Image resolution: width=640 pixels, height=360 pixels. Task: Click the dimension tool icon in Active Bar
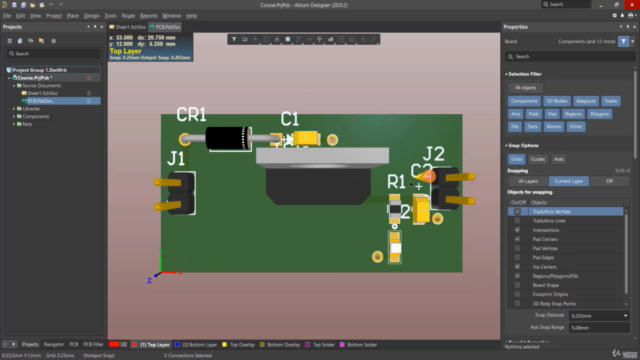pos(351,39)
